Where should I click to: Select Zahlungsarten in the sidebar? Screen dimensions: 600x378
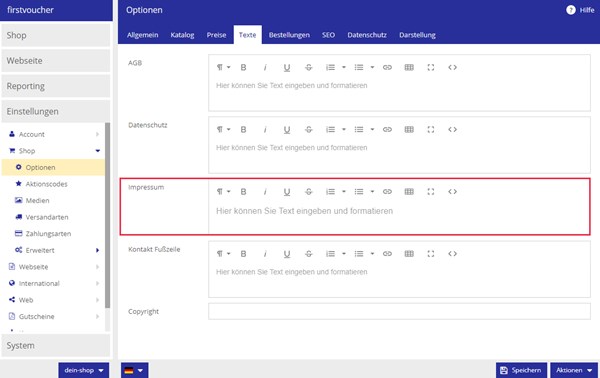[x=54, y=234]
